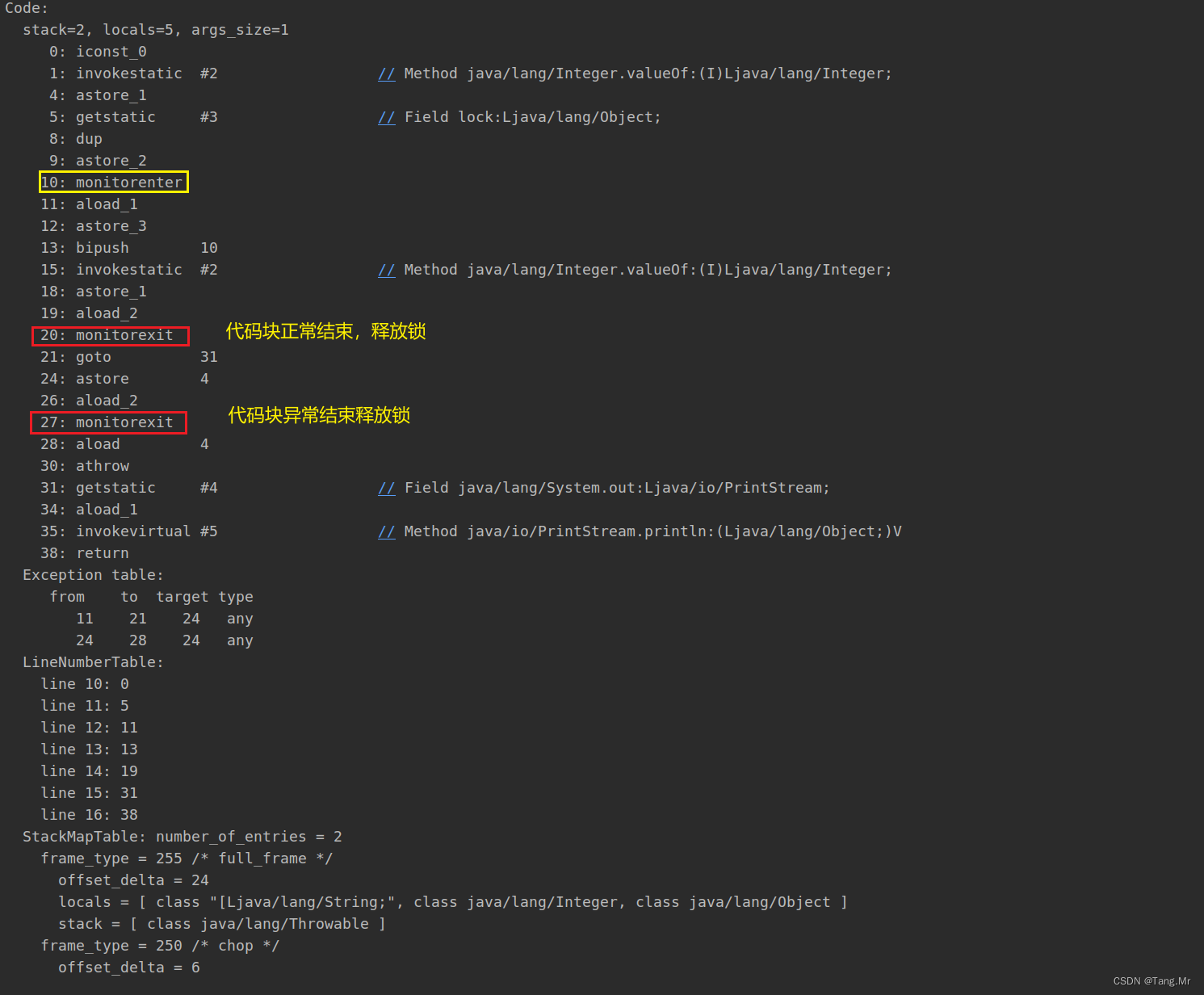The width and height of the screenshot is (1204, 995).
Task: Click the '18: astore_1' instruction
Action: tap(94, 292)
